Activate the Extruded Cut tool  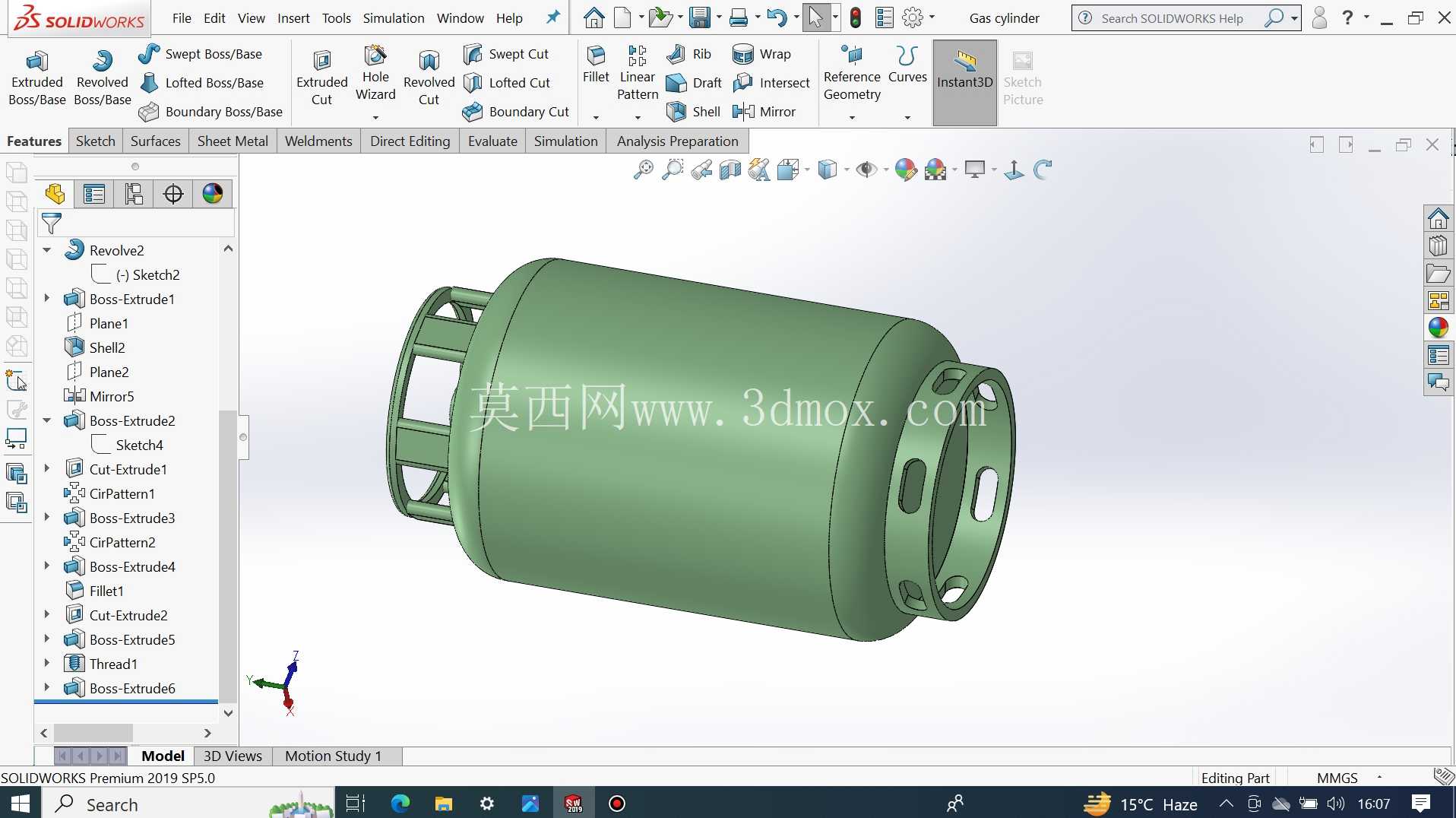[321, 78]
